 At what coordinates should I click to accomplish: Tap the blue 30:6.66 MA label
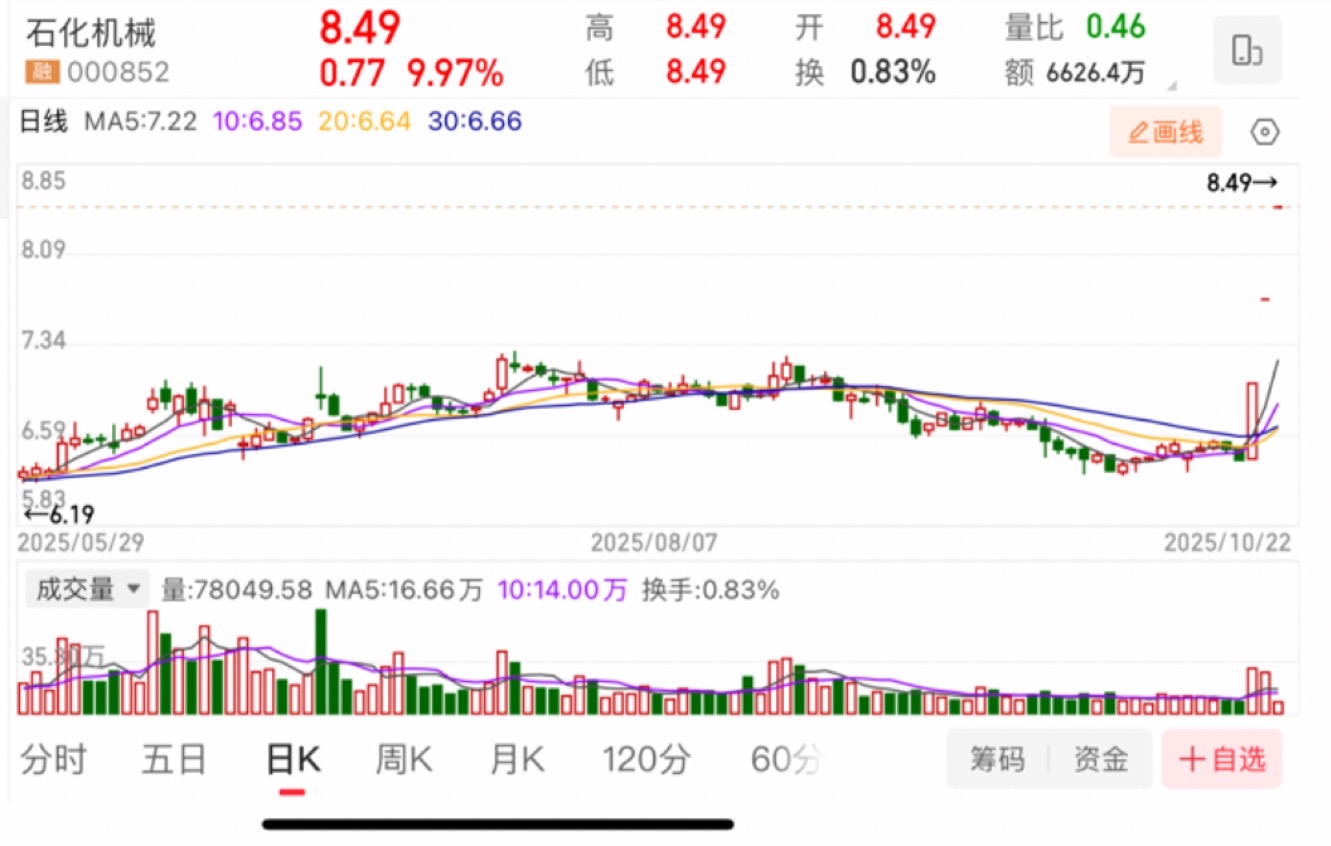click(475, 122)
